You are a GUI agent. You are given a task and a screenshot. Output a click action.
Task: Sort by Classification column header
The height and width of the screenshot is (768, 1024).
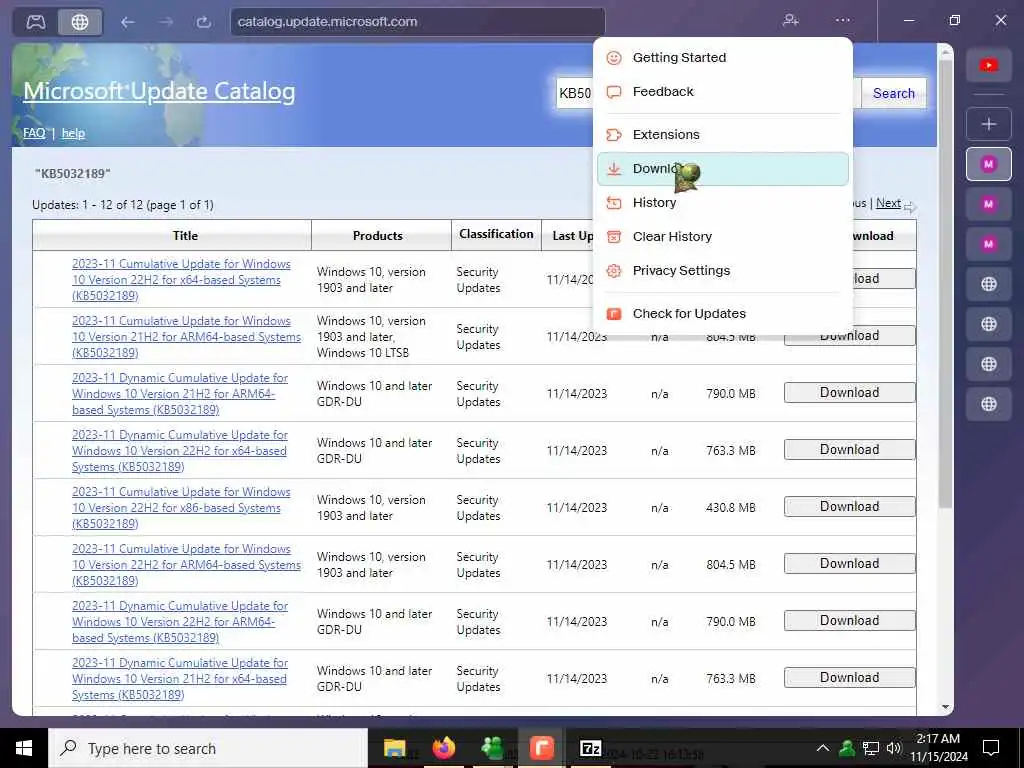(x=496, y=234)
